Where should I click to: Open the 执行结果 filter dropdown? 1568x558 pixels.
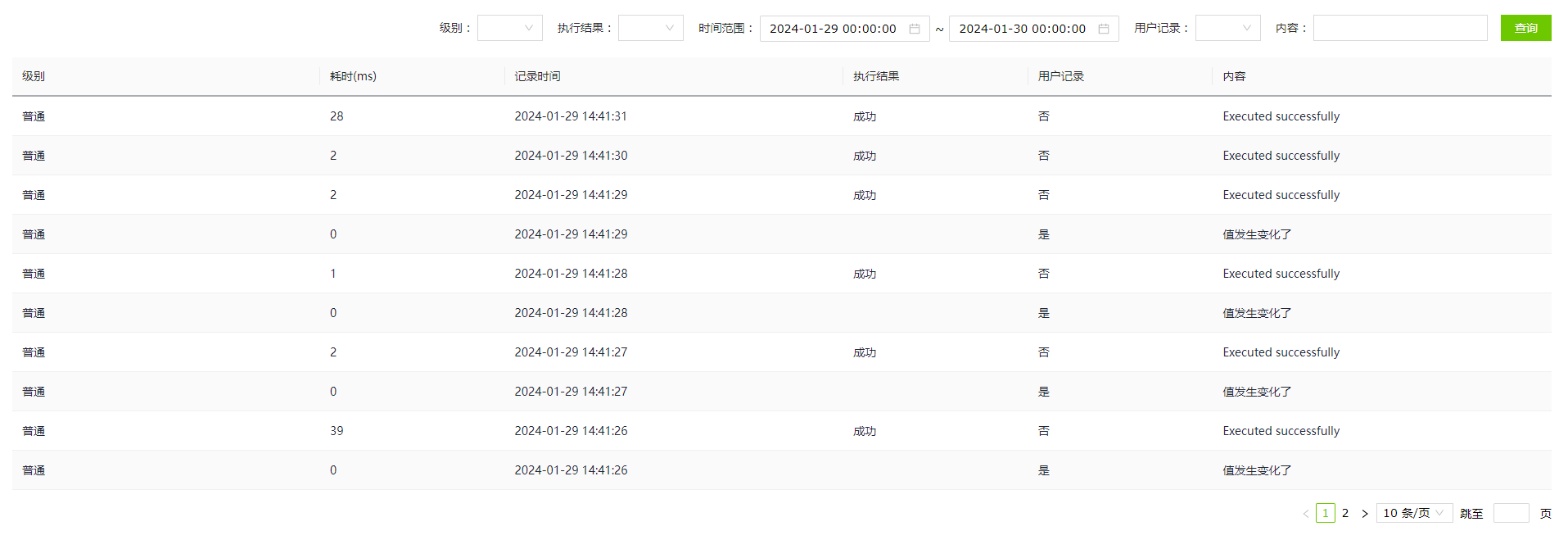(x=650, y=28)
